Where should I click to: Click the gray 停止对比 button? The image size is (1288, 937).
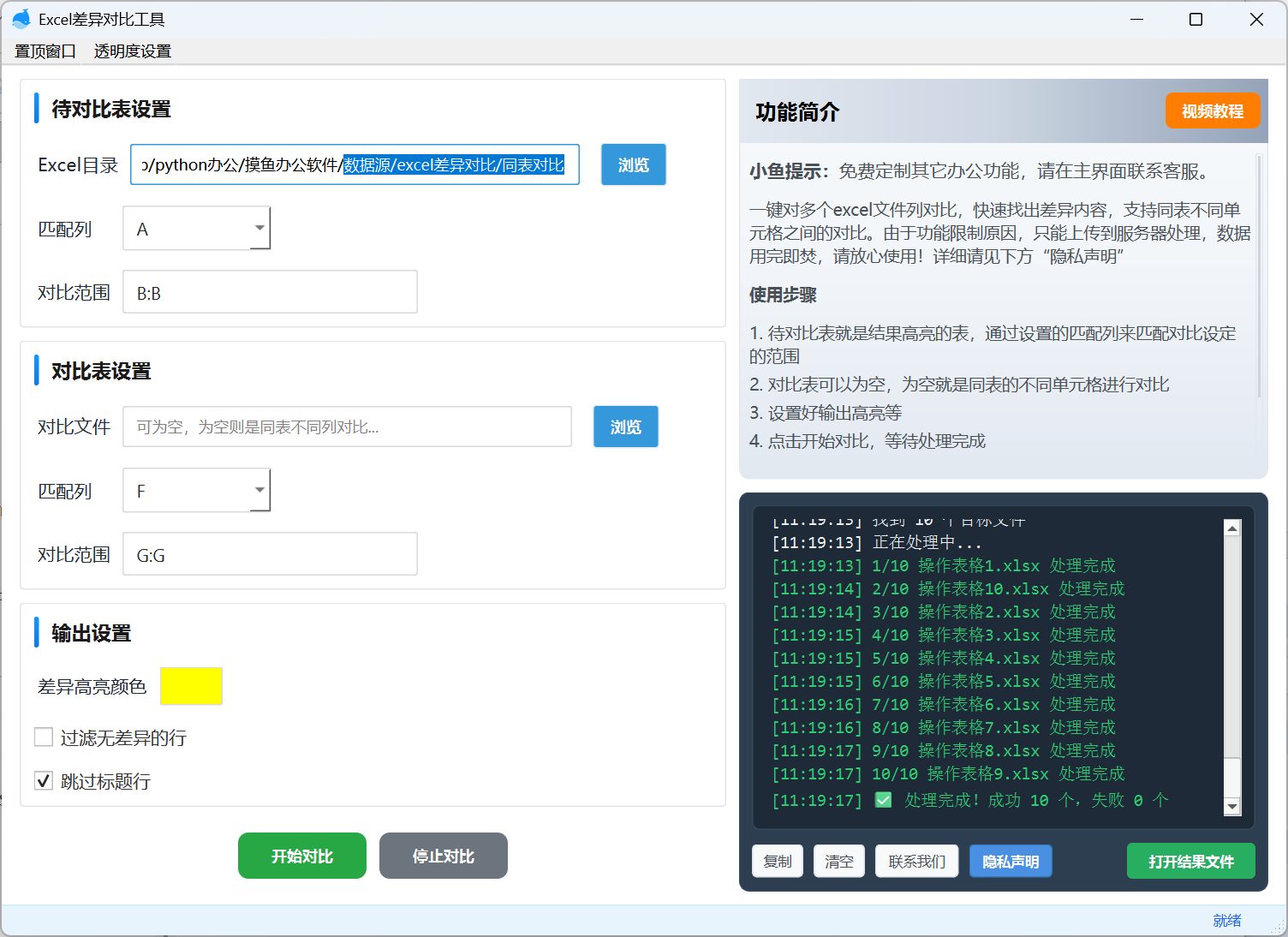pyautogui.click(x=444, y=856)
